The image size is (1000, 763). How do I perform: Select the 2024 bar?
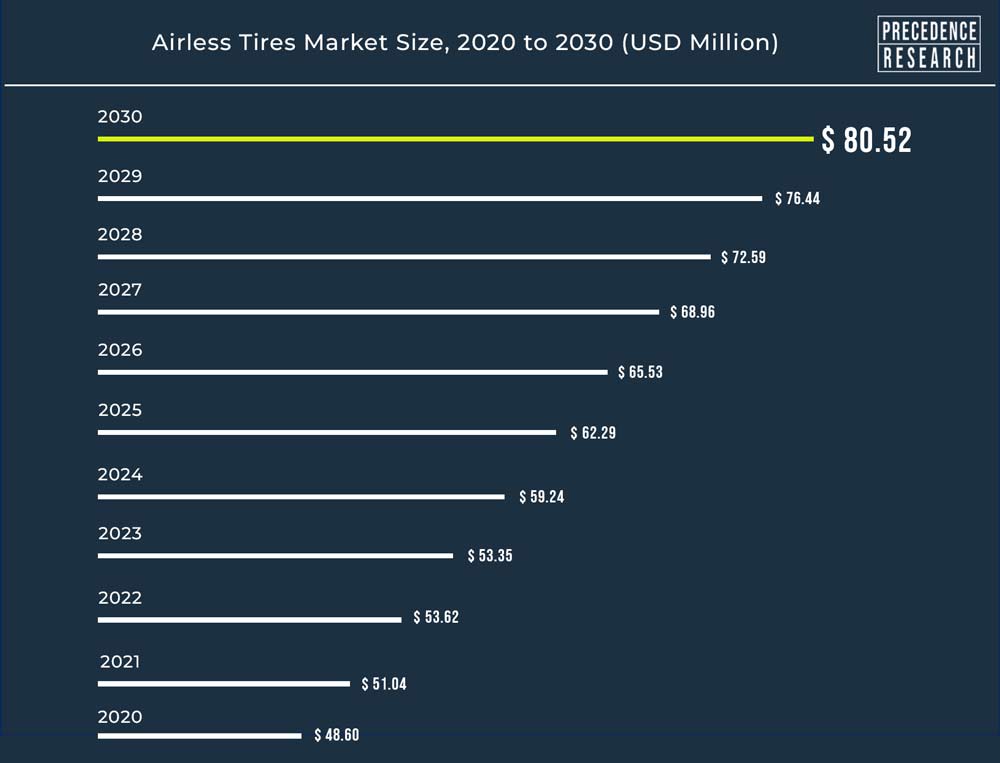[301, 496]
